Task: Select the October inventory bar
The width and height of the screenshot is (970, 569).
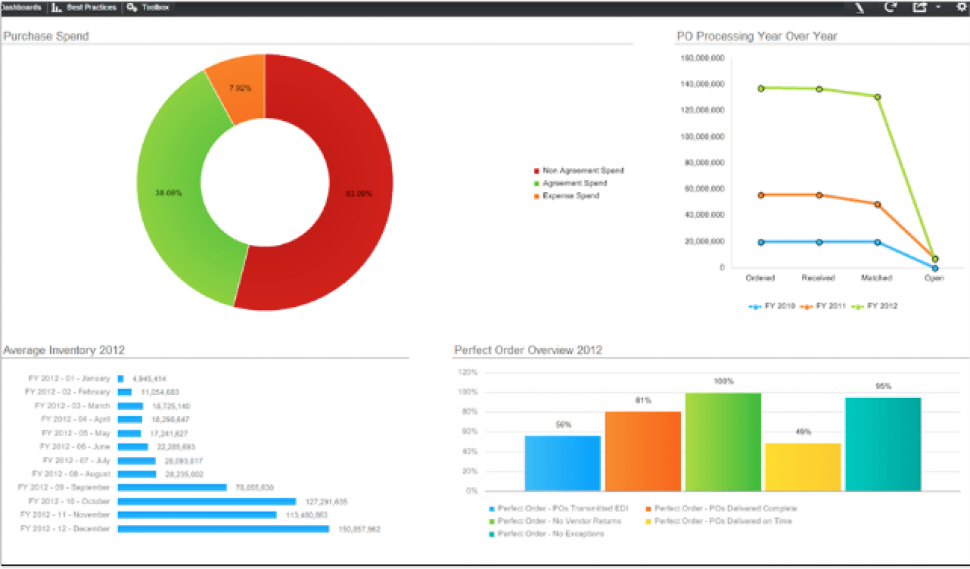Action: pos(207,502)
